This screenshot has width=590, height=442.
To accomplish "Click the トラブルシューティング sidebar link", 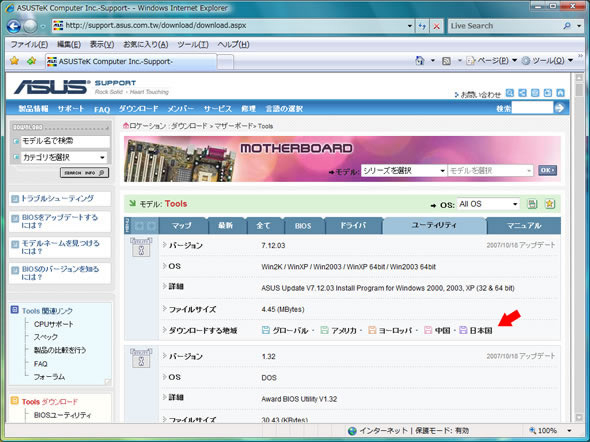I will 57,198.
